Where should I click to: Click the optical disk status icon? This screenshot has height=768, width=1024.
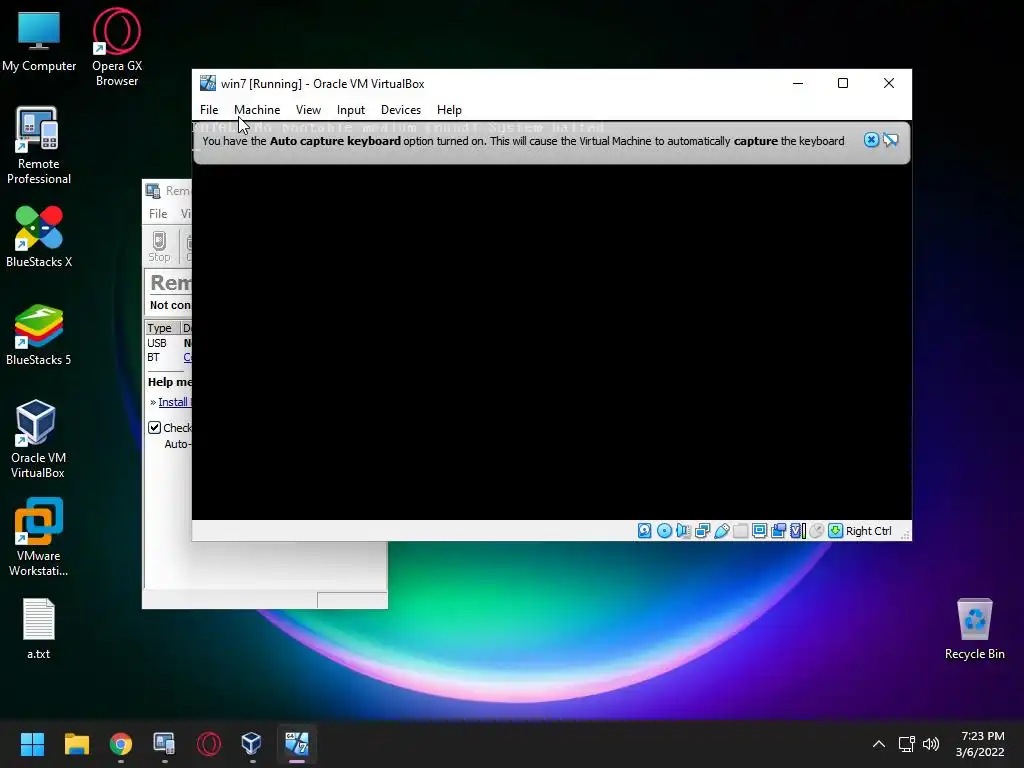pyautogui.click(x=664, y=531)
